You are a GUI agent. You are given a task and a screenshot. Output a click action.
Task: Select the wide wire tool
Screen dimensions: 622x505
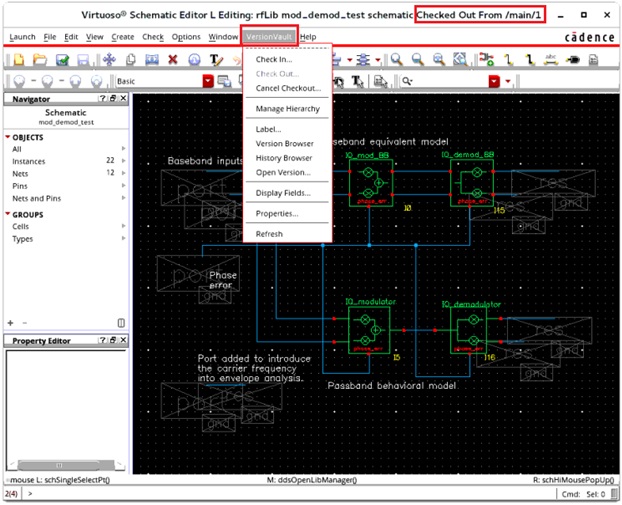(529, 60)
